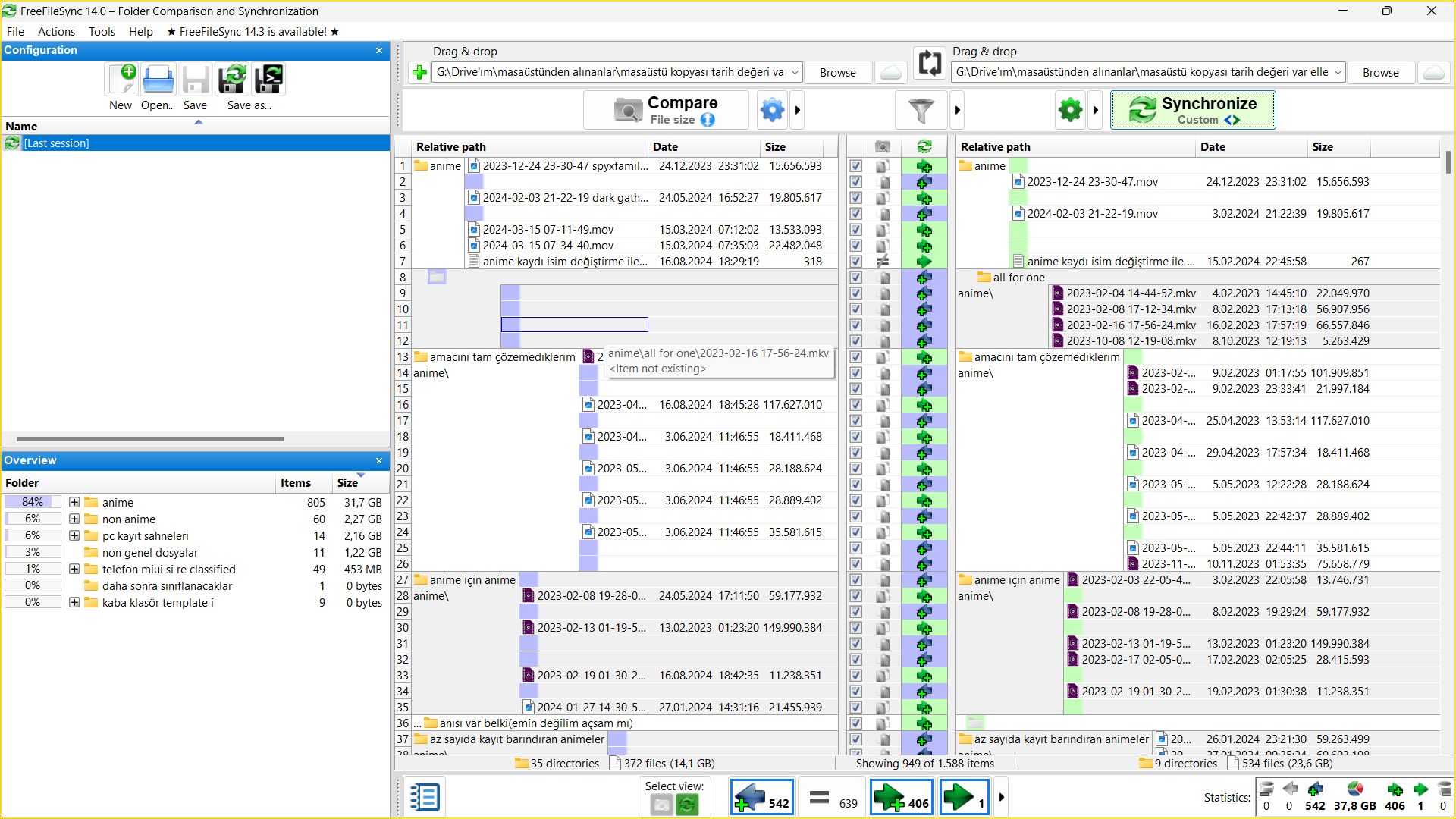This screenshot has height=819, width=1456.
Task: Click the Synchronize button
Action: coord(1193,110)
